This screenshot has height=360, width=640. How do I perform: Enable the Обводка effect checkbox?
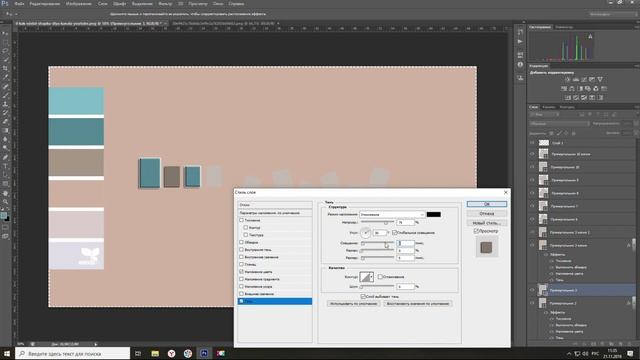pyautogui.click(x=241, y=242)
